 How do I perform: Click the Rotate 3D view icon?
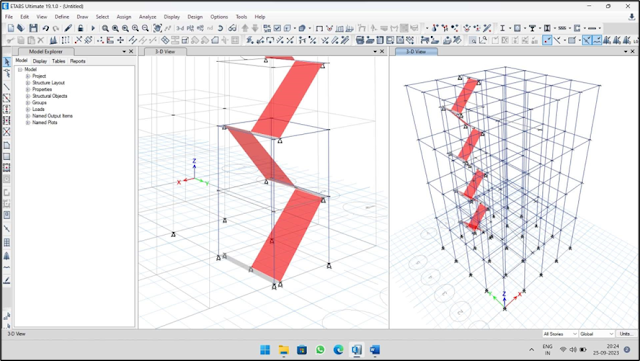(x=220, y=28)
